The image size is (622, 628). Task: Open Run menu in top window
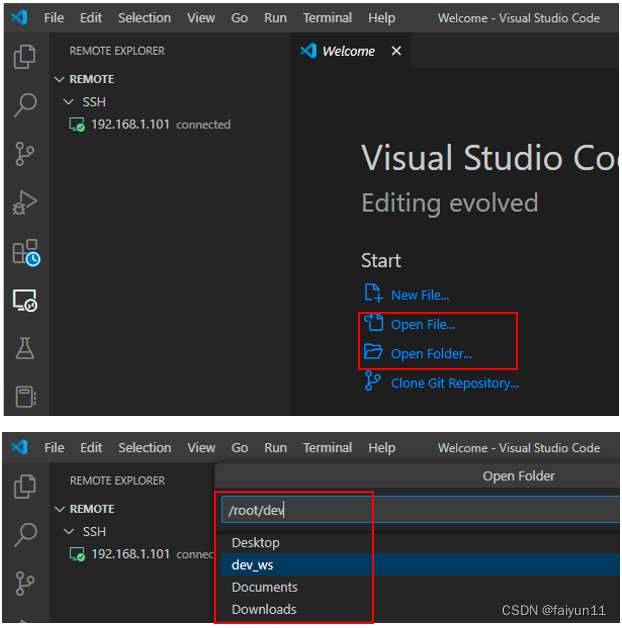(276, 18)
